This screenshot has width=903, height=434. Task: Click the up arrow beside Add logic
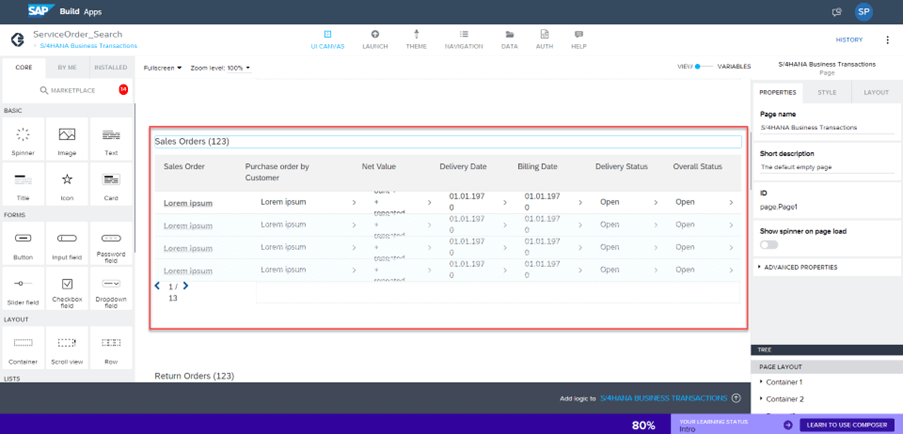point(736,398)
